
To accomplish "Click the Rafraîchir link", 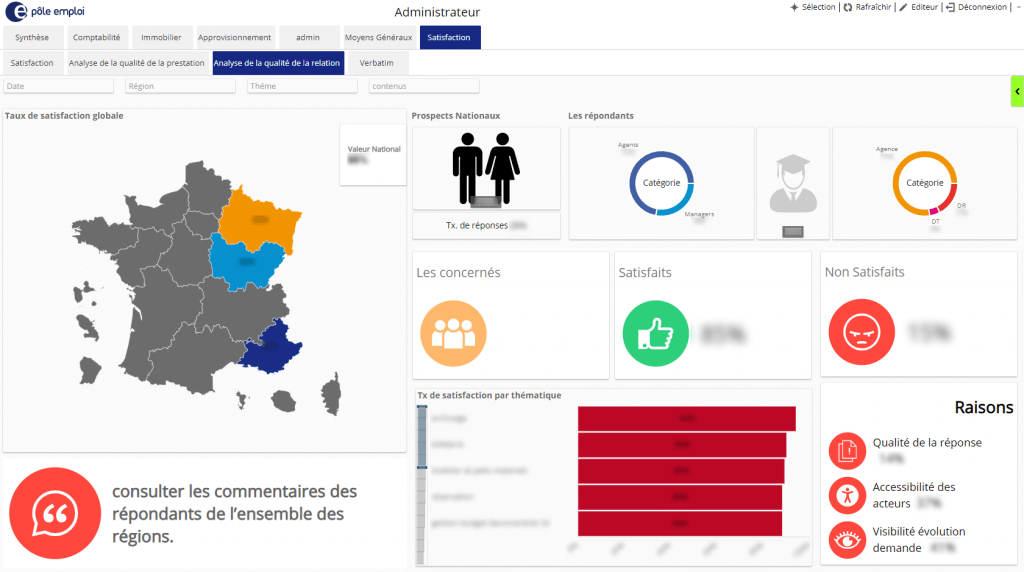I will (x=873, y=7).
